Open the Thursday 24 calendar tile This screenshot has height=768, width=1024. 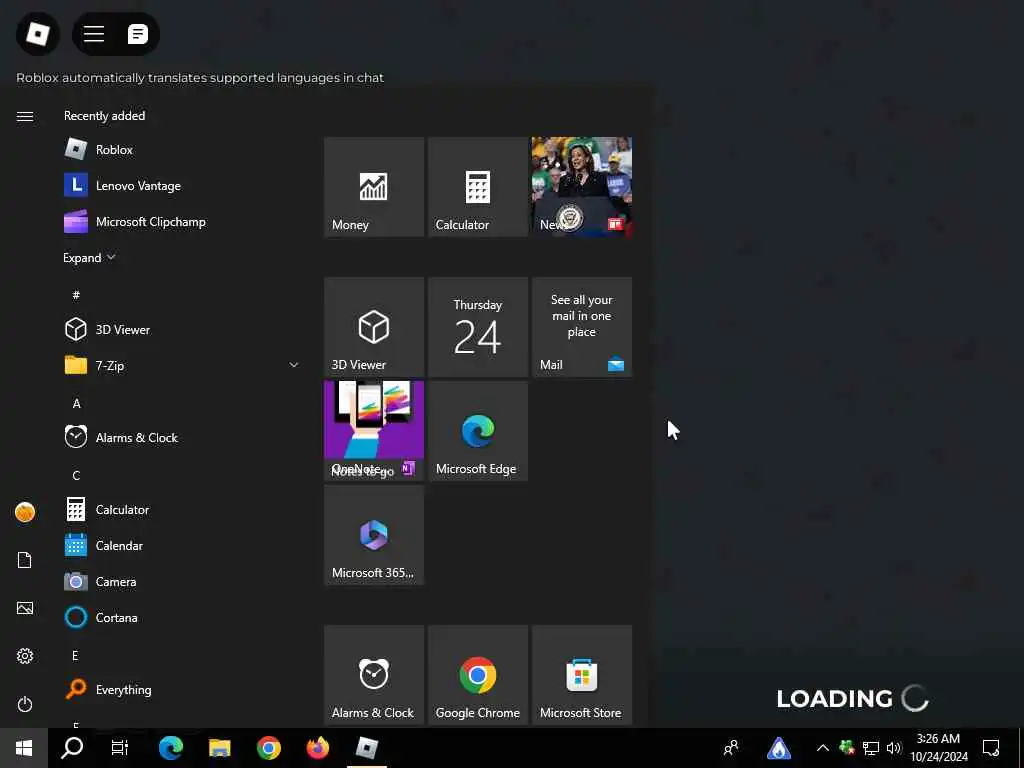[x=477, y=327]
